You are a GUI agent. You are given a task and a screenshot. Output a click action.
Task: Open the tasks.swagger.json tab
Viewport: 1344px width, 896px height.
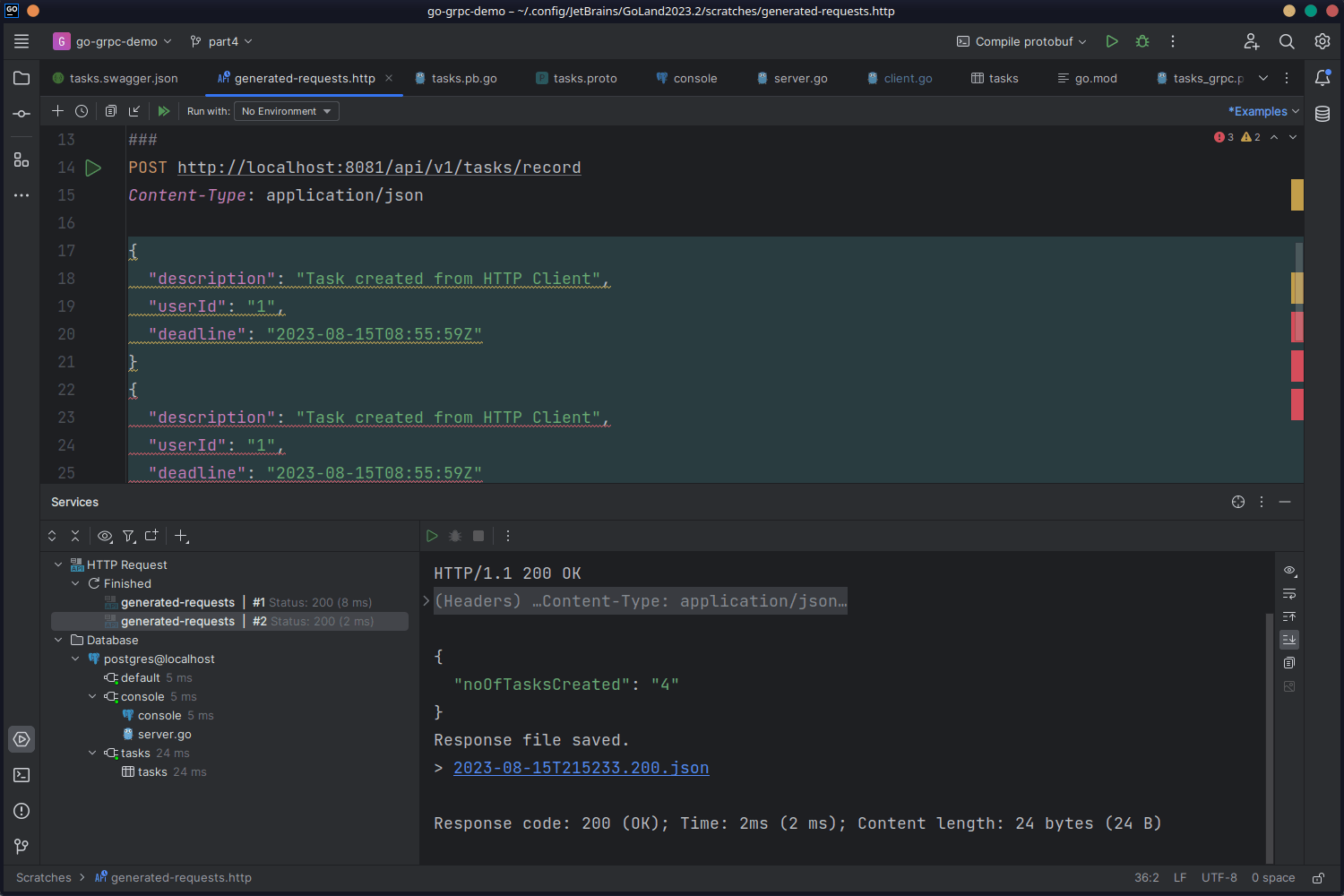point(124,78)
